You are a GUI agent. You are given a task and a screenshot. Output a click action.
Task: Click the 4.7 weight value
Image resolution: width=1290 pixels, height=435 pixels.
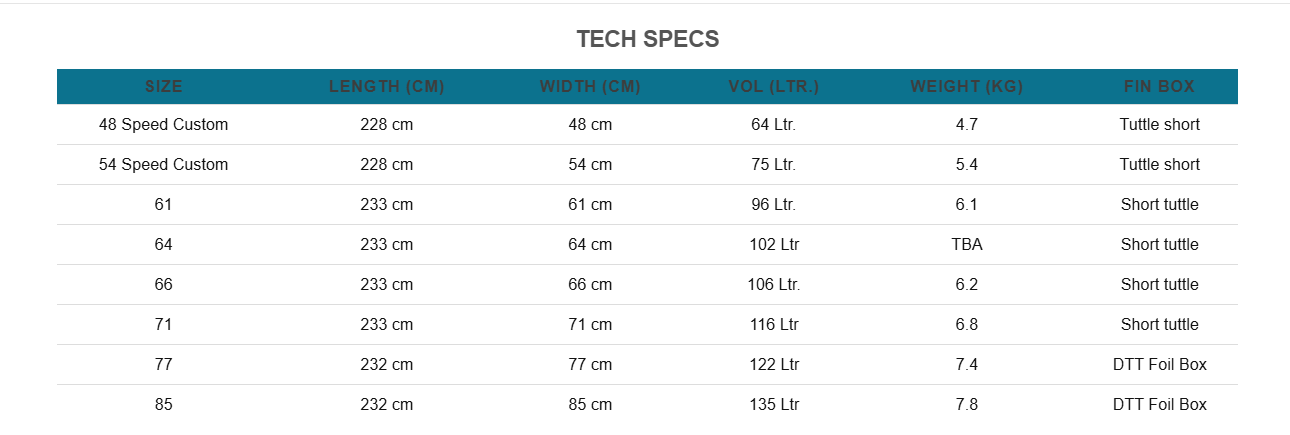pos(967,125)
